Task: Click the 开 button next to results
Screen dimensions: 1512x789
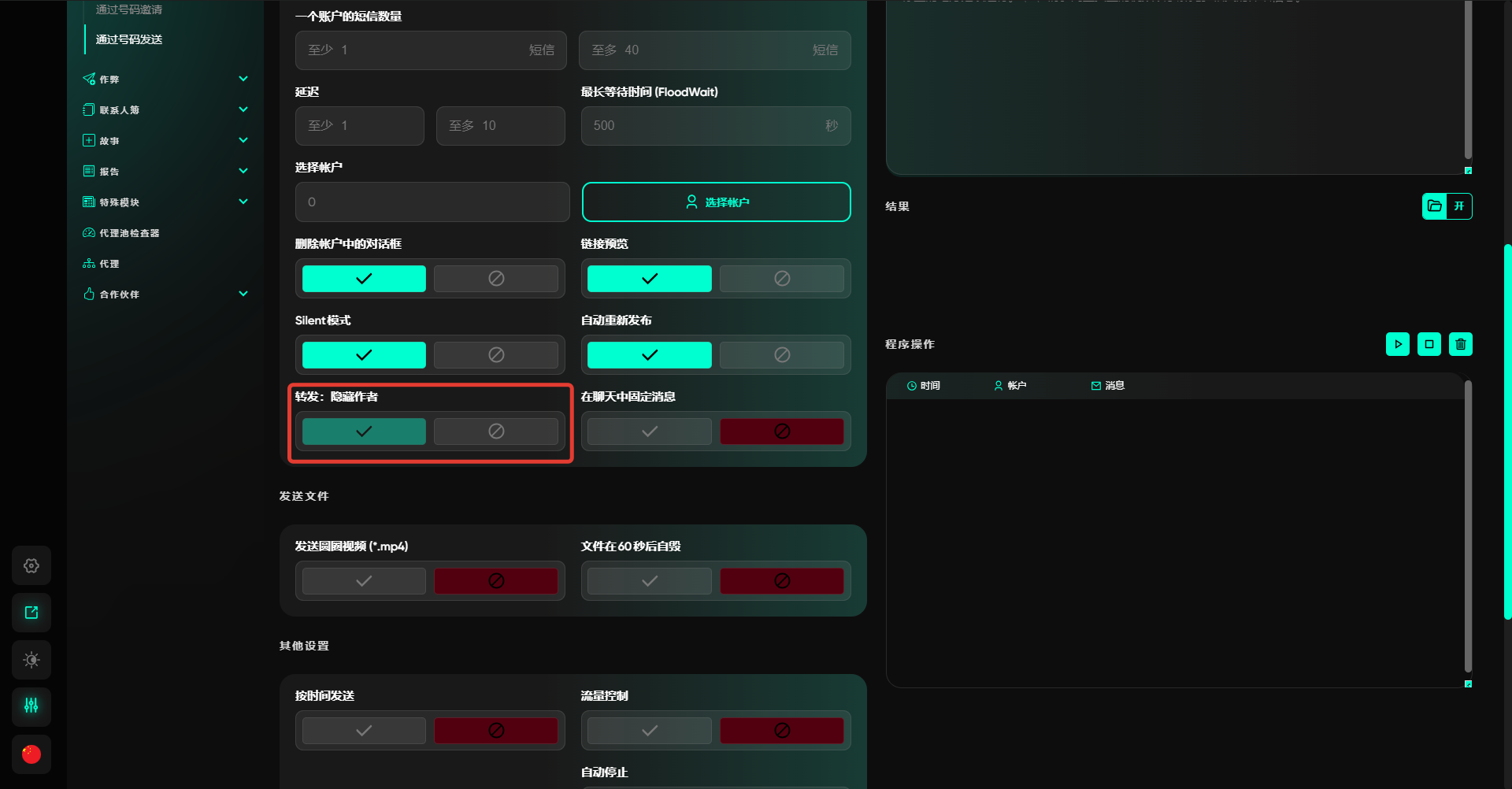Action: click(x=1459, y=206)
